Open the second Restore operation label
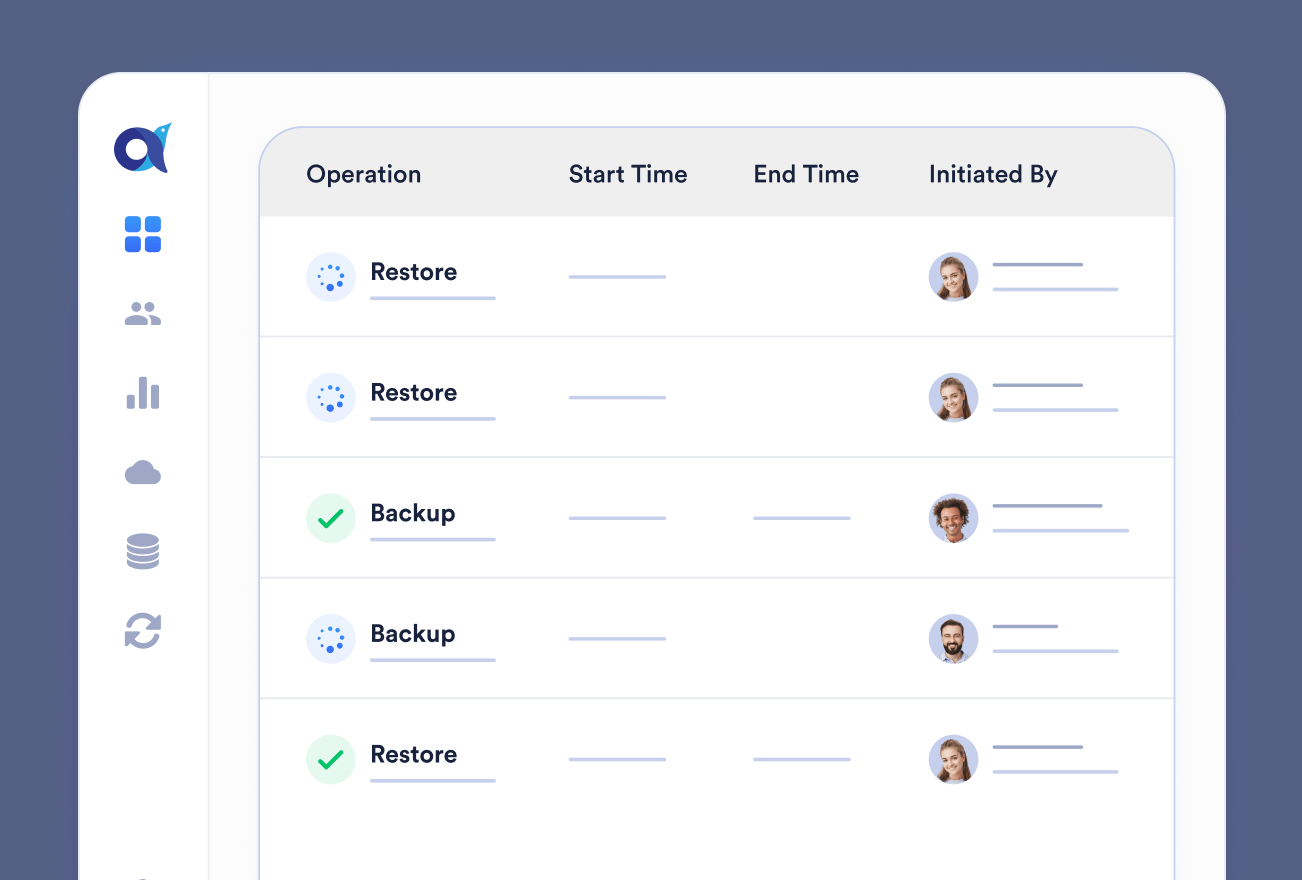This screenshot has height=880, width=1302. coord(414,393)
